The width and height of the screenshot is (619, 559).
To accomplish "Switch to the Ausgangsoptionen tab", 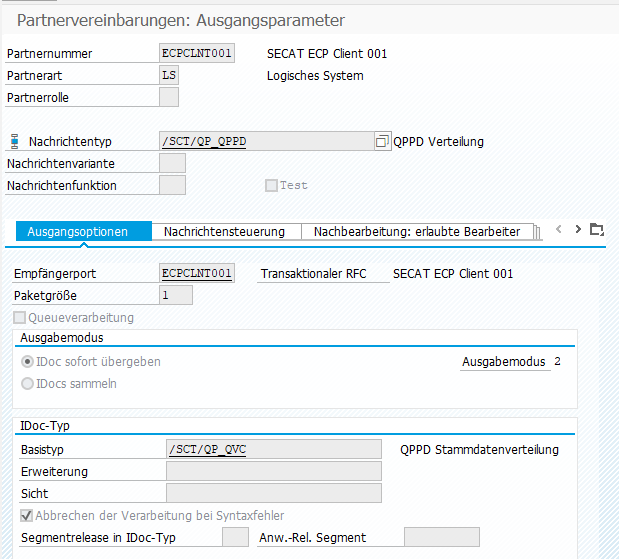I will pos(84,232).
